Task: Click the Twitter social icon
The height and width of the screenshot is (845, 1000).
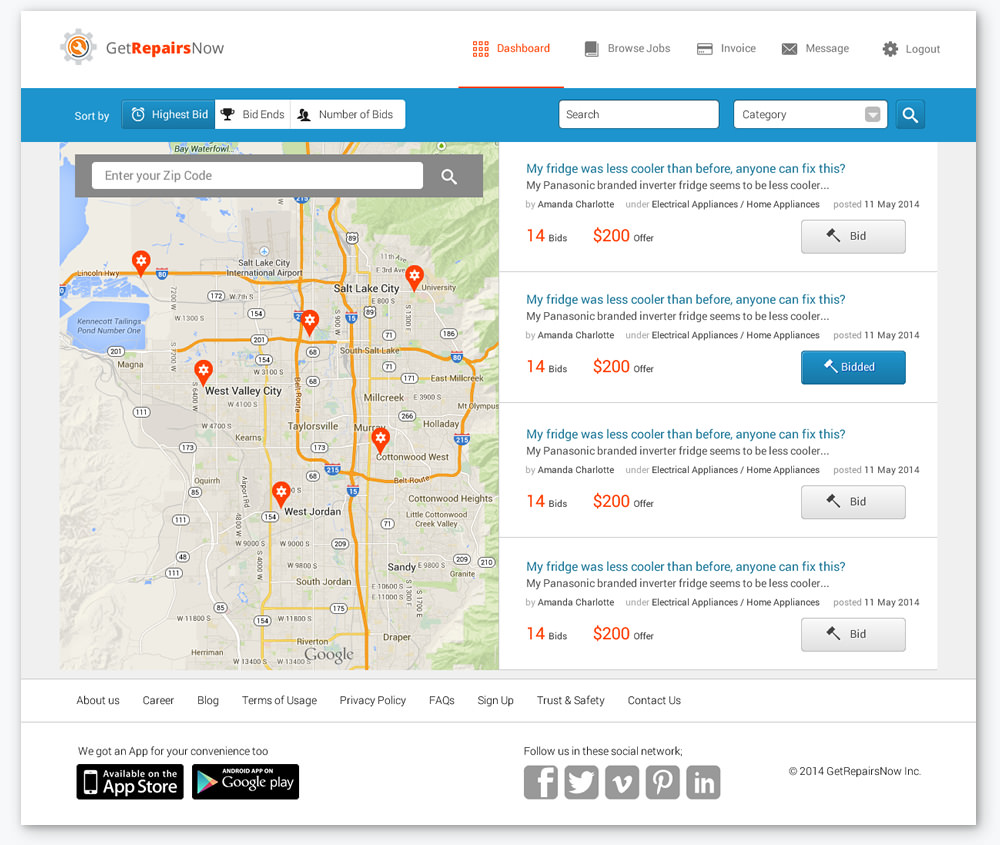Action: (581, 782)
